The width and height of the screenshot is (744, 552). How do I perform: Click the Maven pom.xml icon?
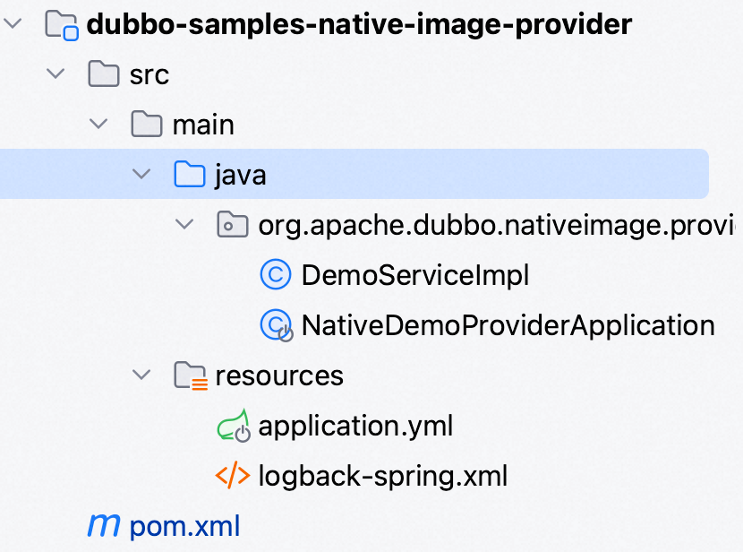(x=103, y=526)
